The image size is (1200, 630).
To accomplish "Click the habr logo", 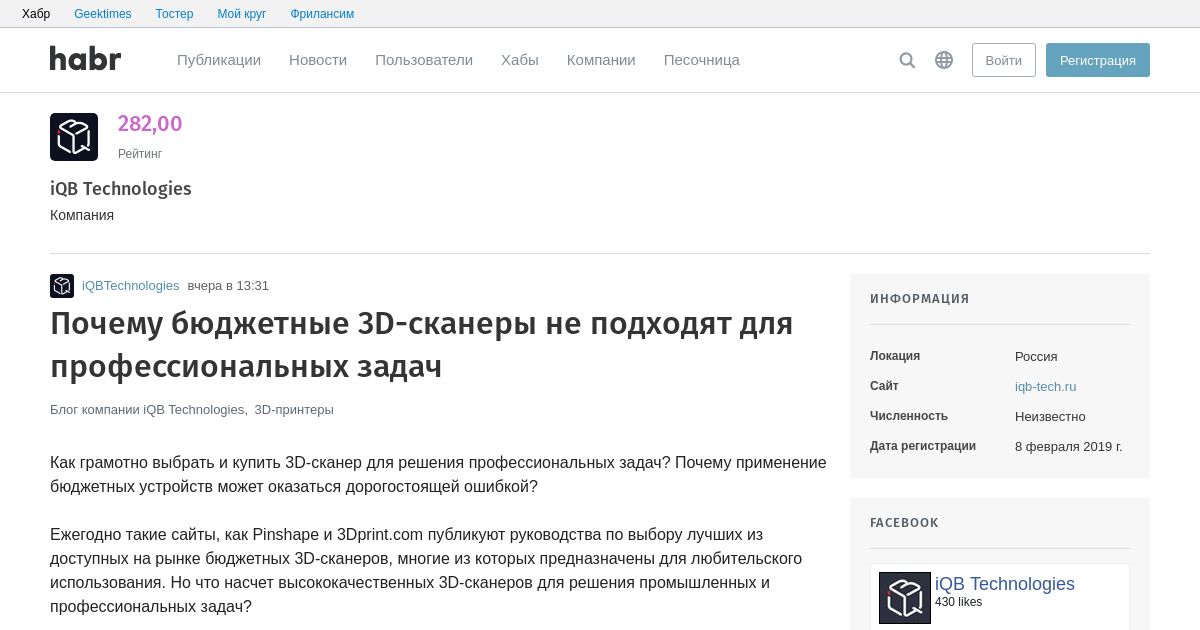I will [x=86, y=59].
